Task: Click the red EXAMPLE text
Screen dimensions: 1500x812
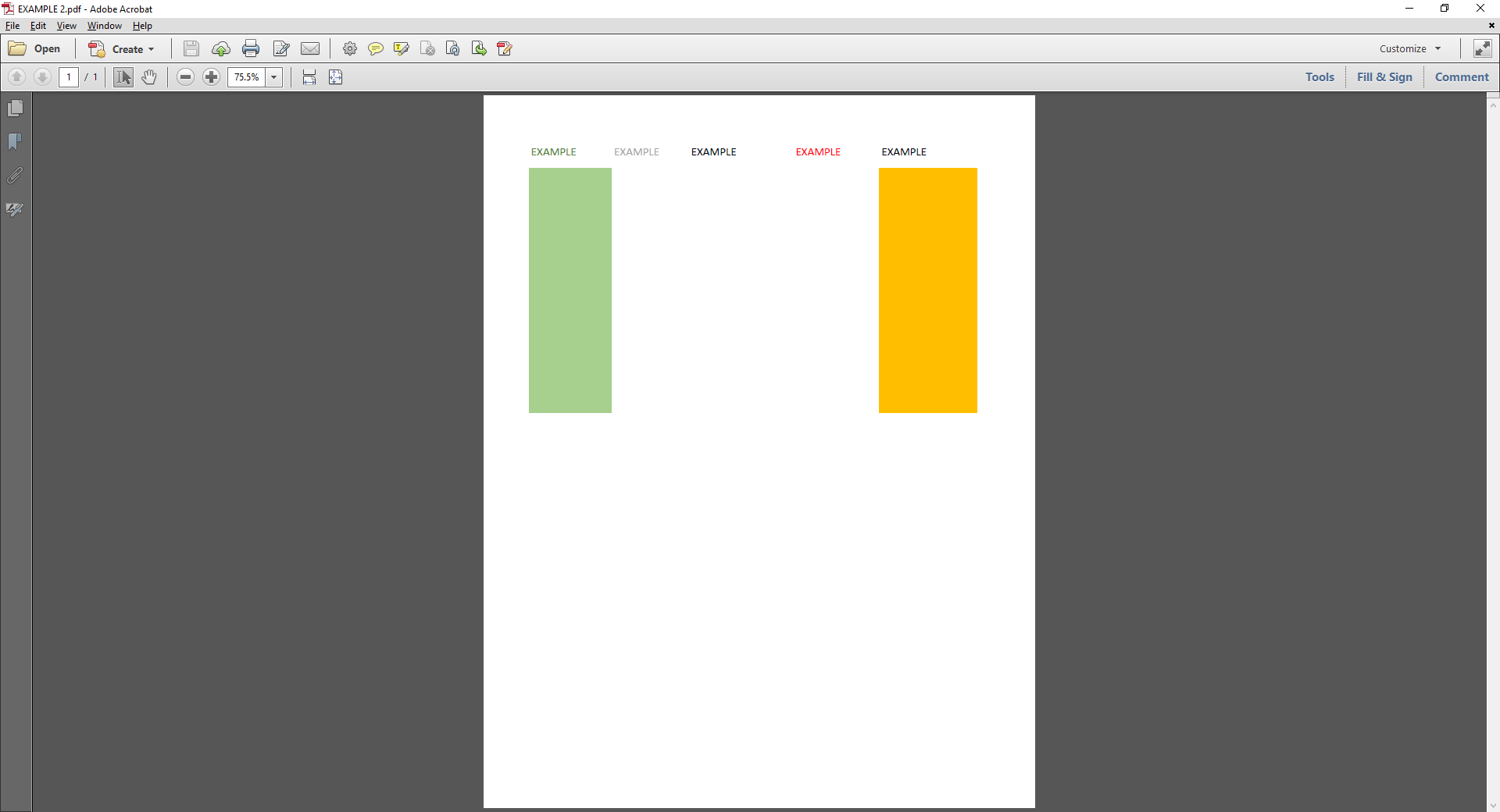Action: 819,152
